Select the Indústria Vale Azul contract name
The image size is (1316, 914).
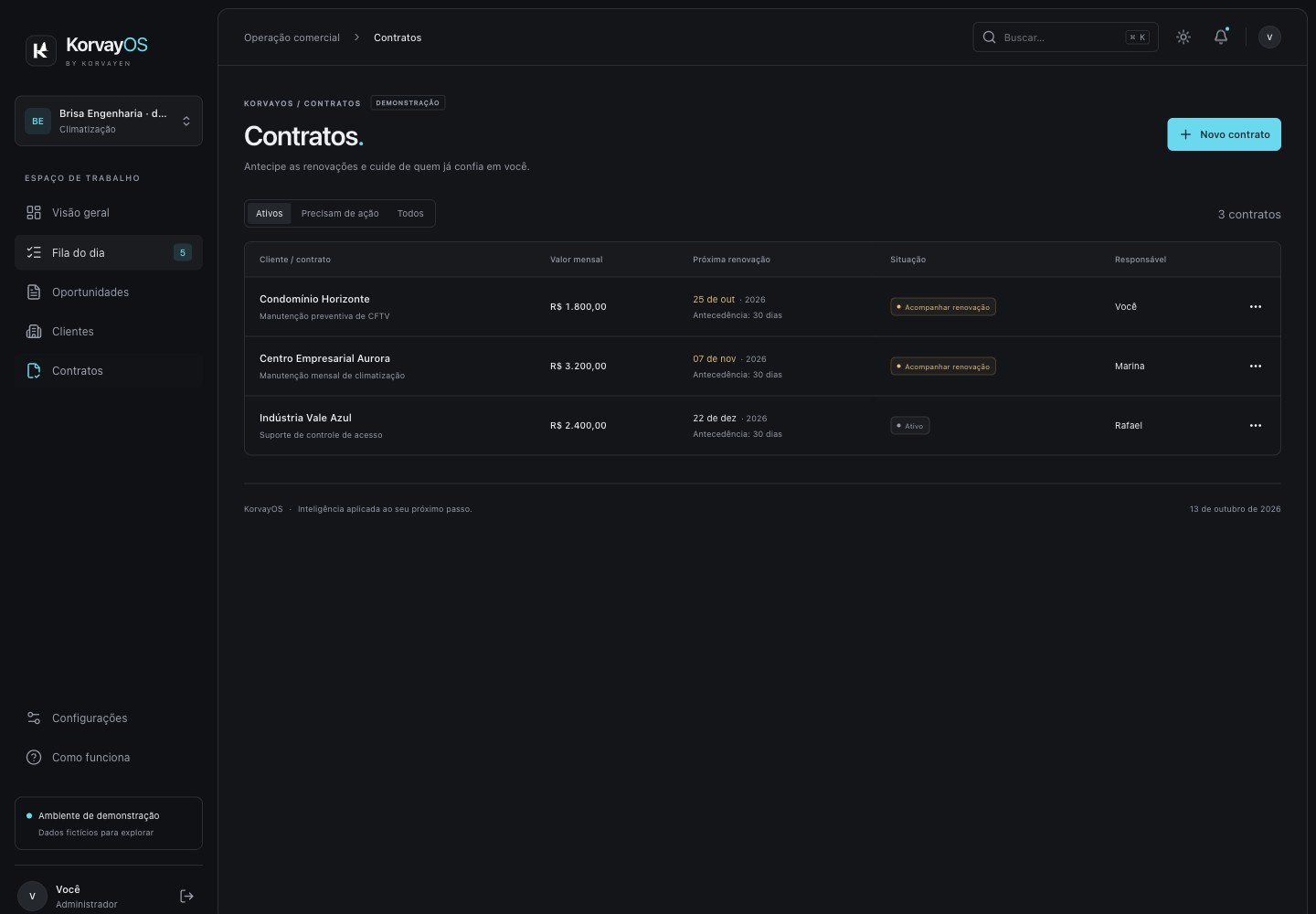coord(305,418)
